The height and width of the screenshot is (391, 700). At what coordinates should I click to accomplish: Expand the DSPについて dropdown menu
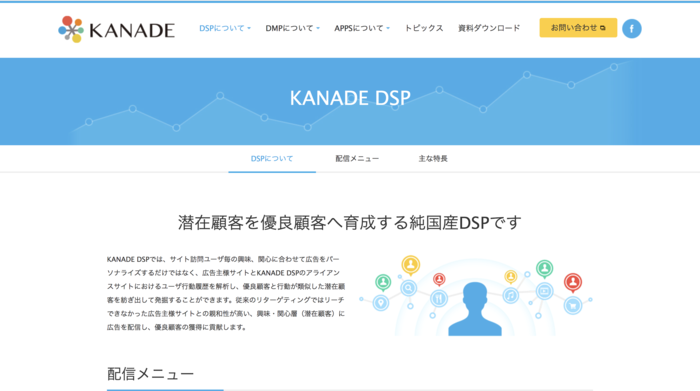225,28
